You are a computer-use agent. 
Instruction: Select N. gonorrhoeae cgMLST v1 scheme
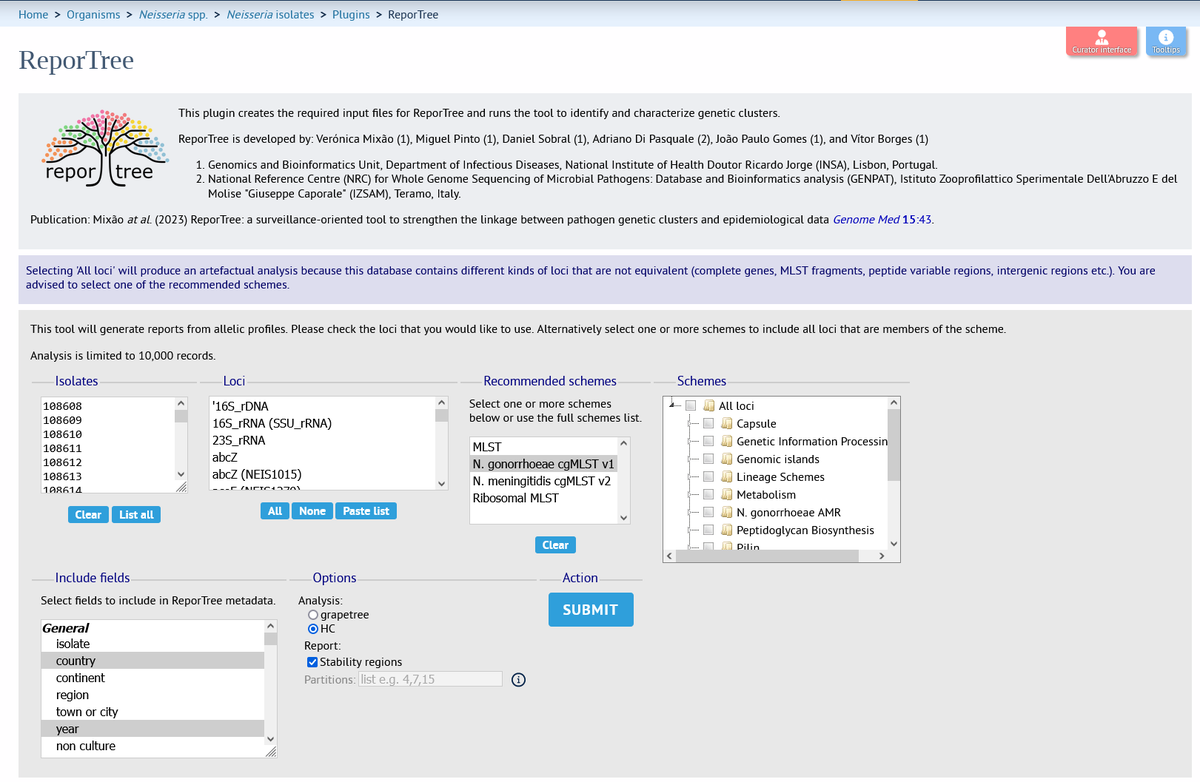point(544,464)
